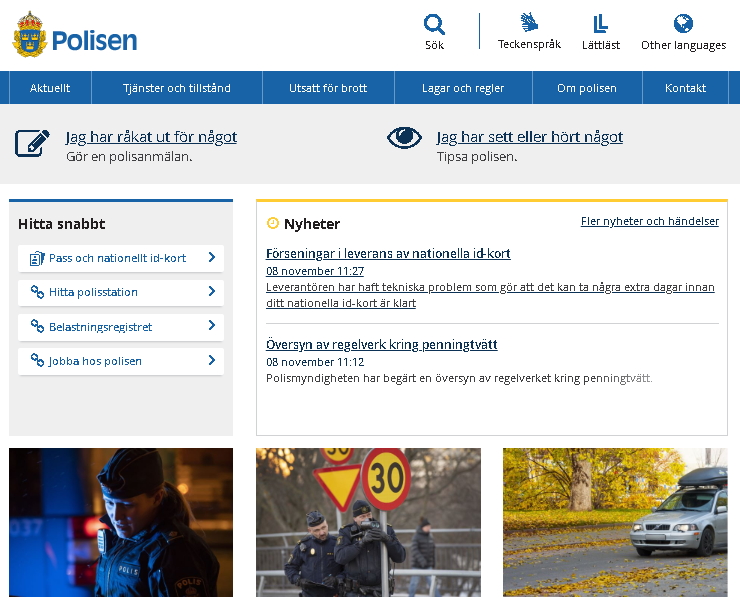Click the Sök label
The image size is (740, 608).
(434, 45)
